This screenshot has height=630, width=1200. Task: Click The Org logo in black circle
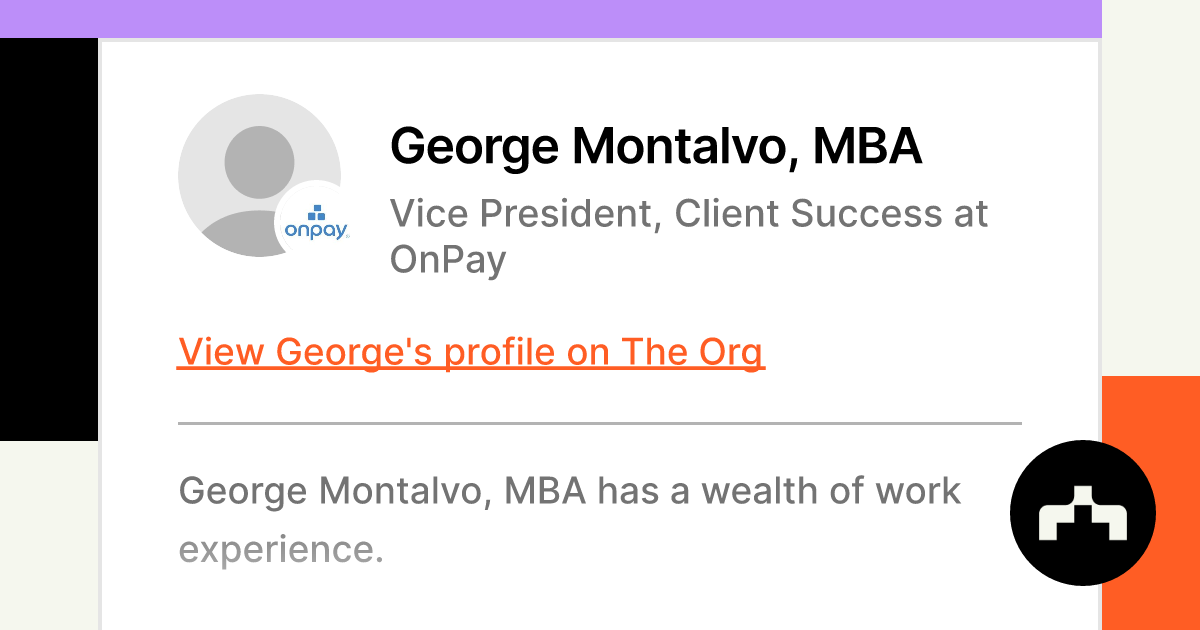(1083, 512)
